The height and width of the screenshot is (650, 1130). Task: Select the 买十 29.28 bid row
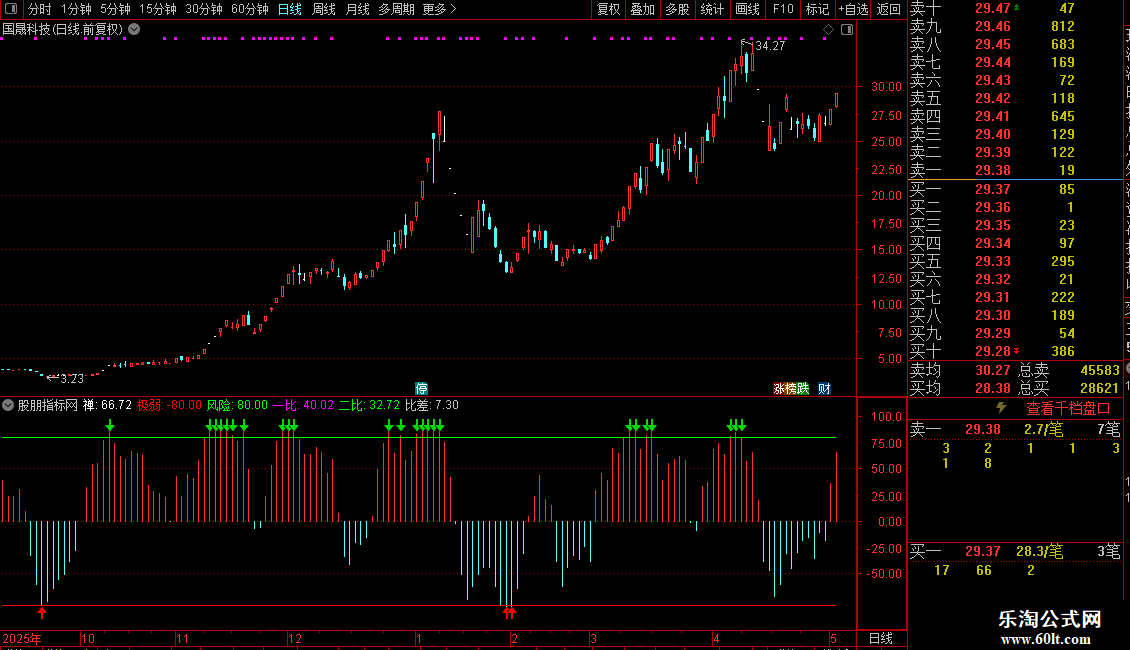[x=1015, y=351]
